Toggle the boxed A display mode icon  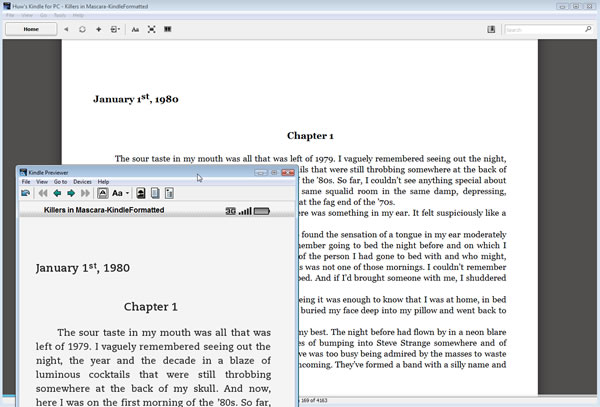(x=103, y=193)
